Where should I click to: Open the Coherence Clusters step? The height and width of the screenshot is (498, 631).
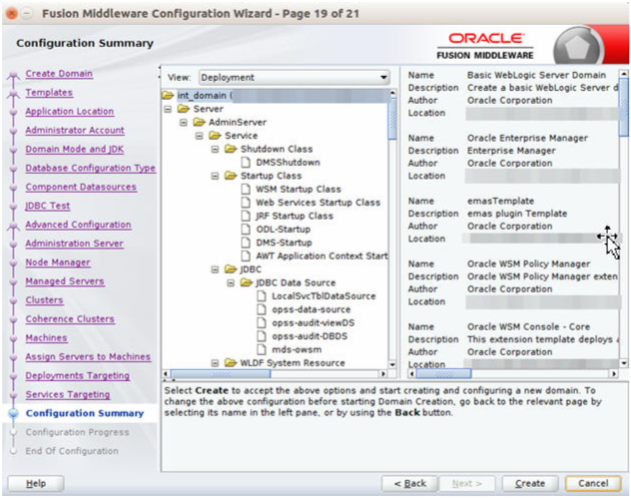(70, 319)
